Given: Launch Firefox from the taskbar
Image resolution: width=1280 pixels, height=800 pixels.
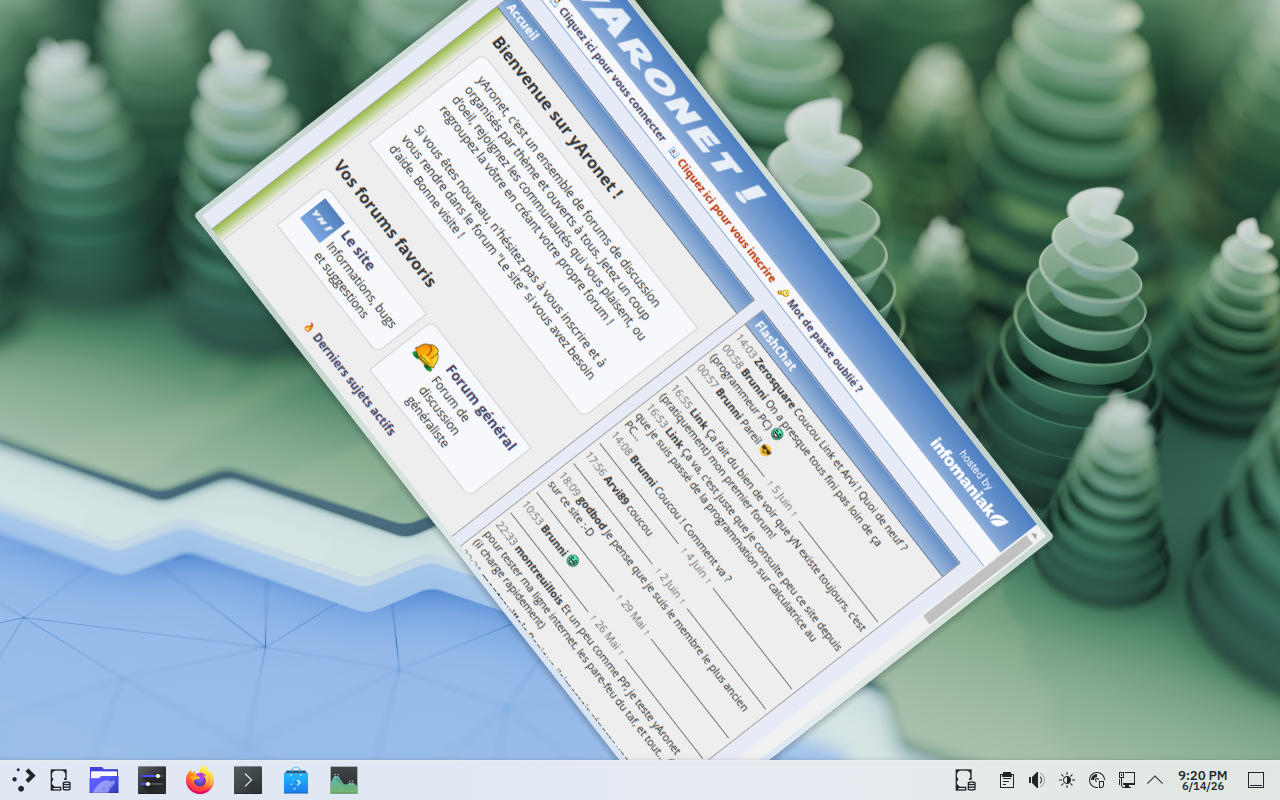Looking at the screenshot, I should coord(200,780).
